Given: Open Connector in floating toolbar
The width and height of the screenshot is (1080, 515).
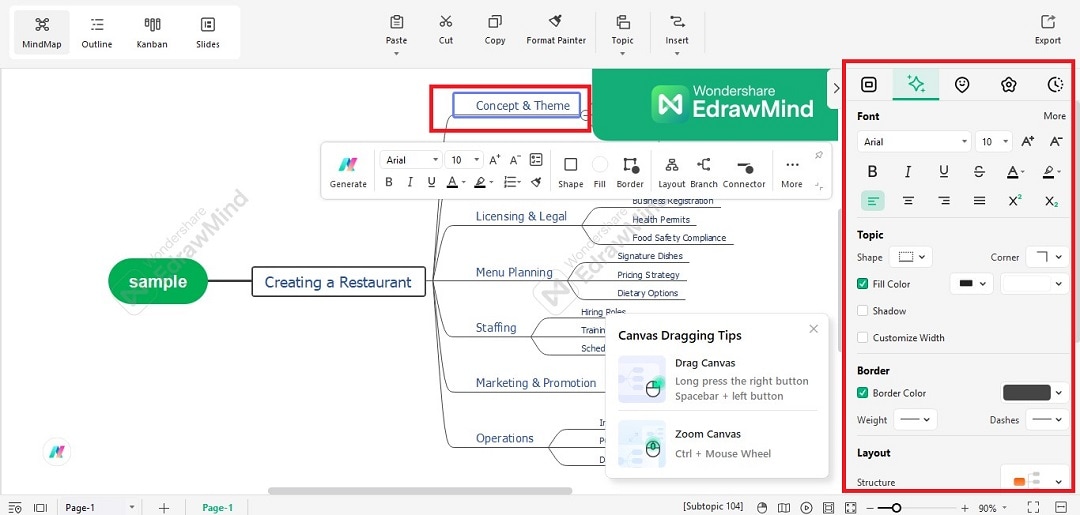Looking at the screenshot, I should [x=744, y=172].
